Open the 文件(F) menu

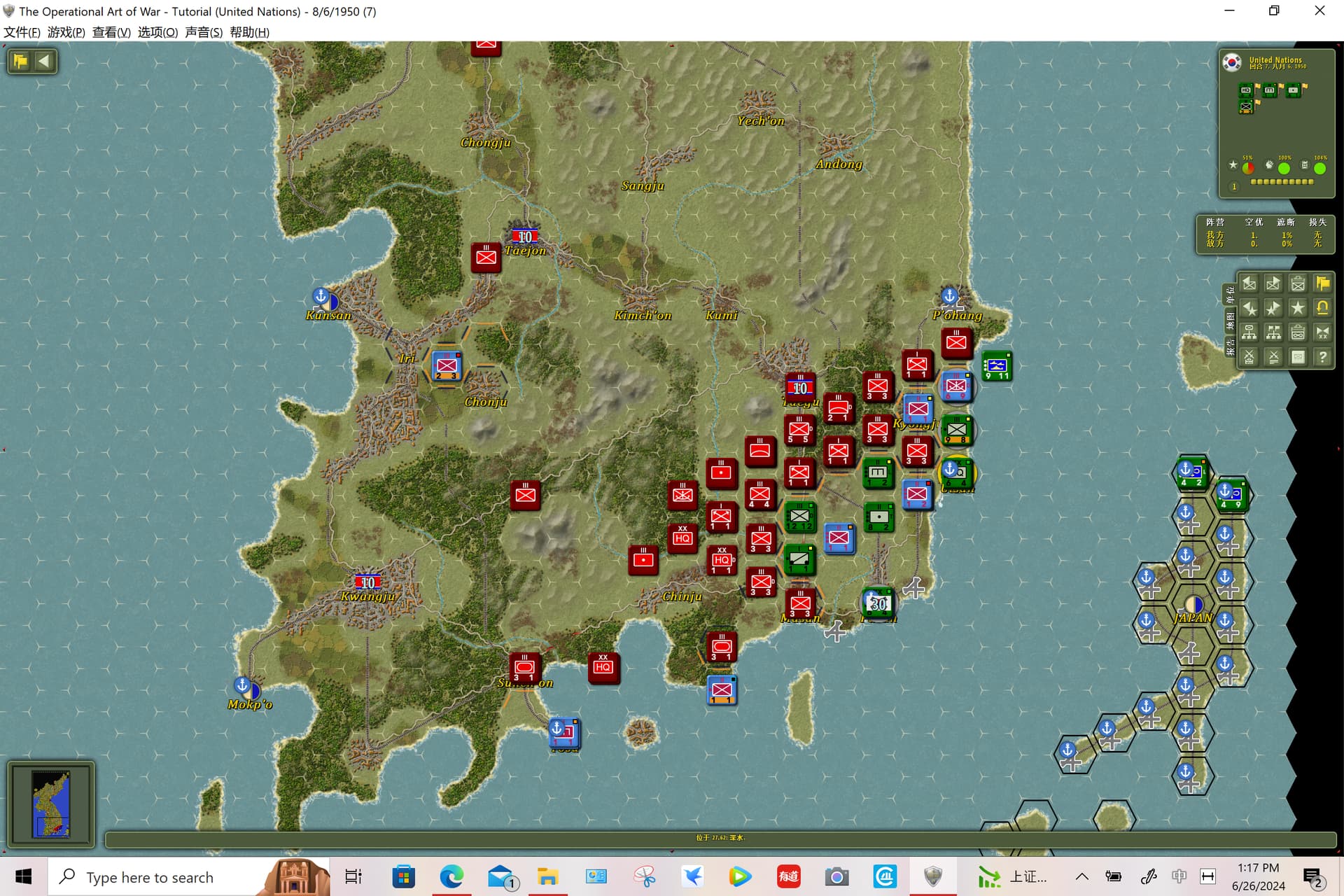[x=22, y=32]
